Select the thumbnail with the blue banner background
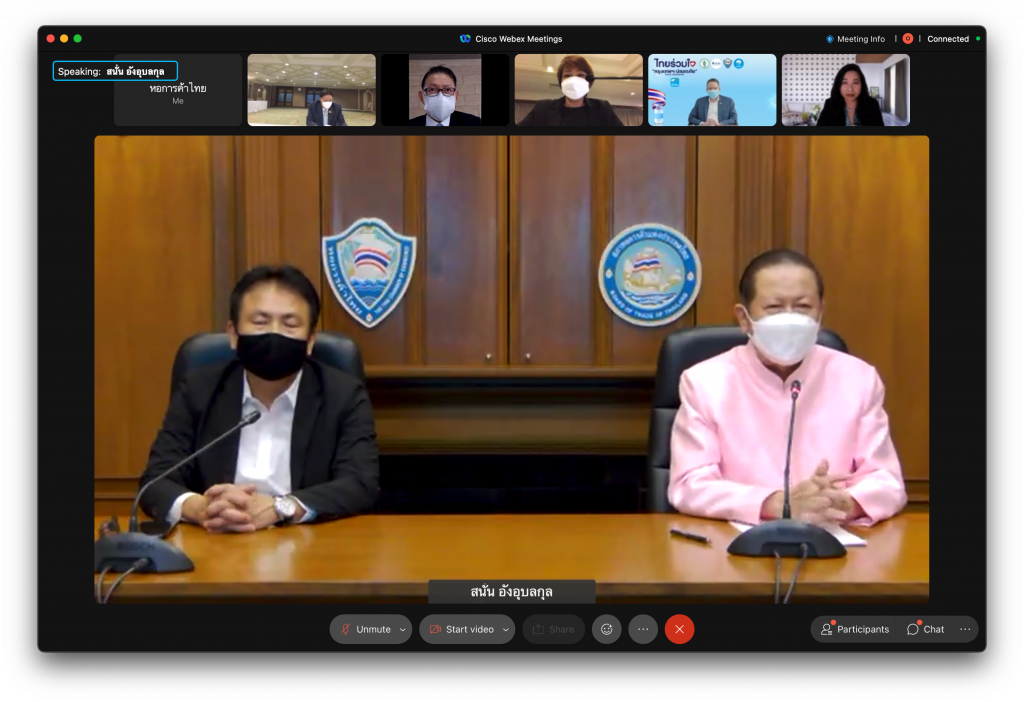1024x702 pixels. 712,90
